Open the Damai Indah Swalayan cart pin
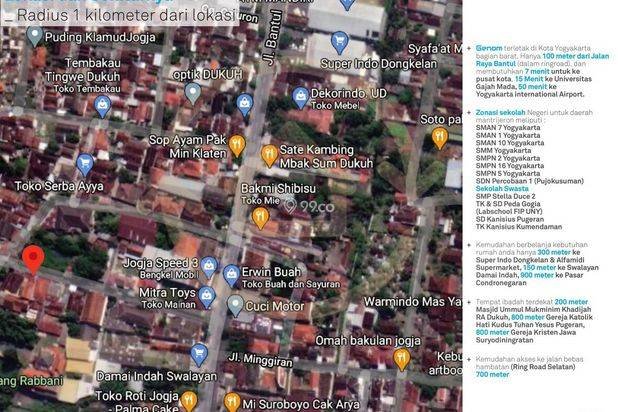This screenshot has width=618, height=412. pyautogui.click(x=199, y=354)
